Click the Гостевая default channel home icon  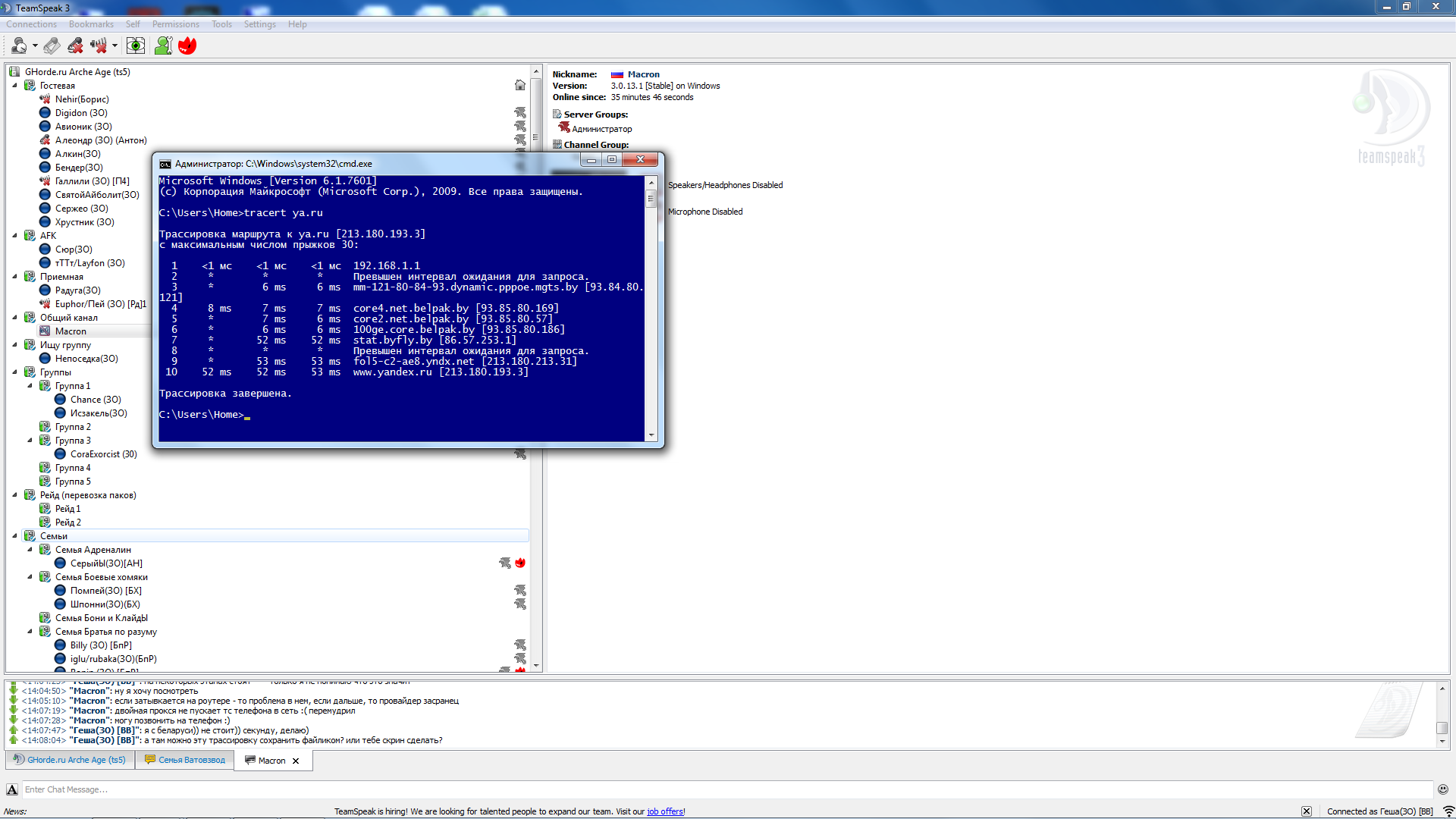520,86
